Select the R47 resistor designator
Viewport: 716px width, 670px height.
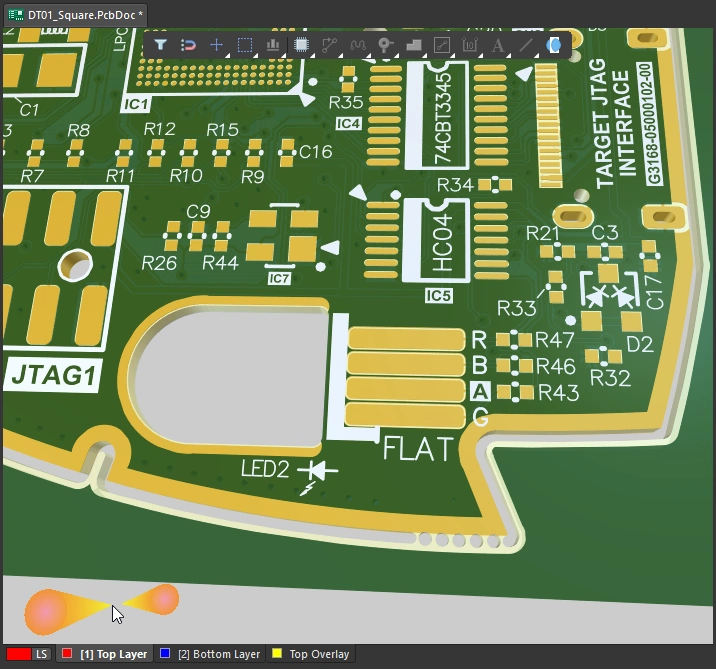pyautogui.click(x=554, y=340)
